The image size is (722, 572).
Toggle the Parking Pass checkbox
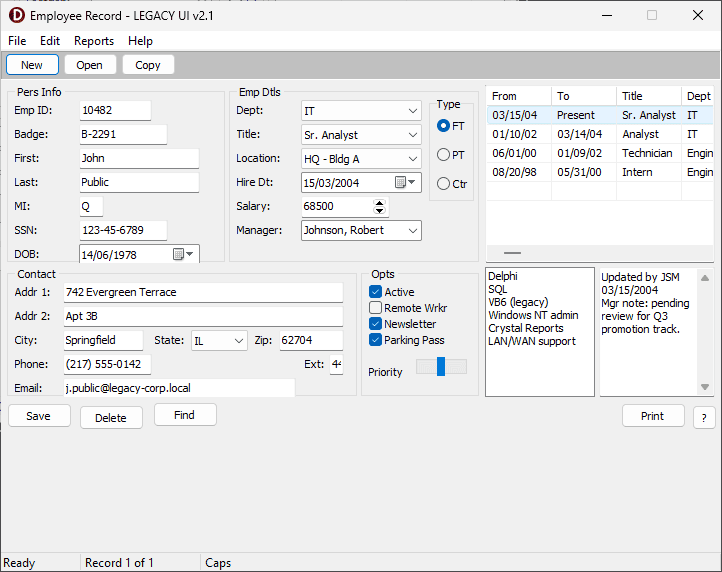(x=375, y=340)
